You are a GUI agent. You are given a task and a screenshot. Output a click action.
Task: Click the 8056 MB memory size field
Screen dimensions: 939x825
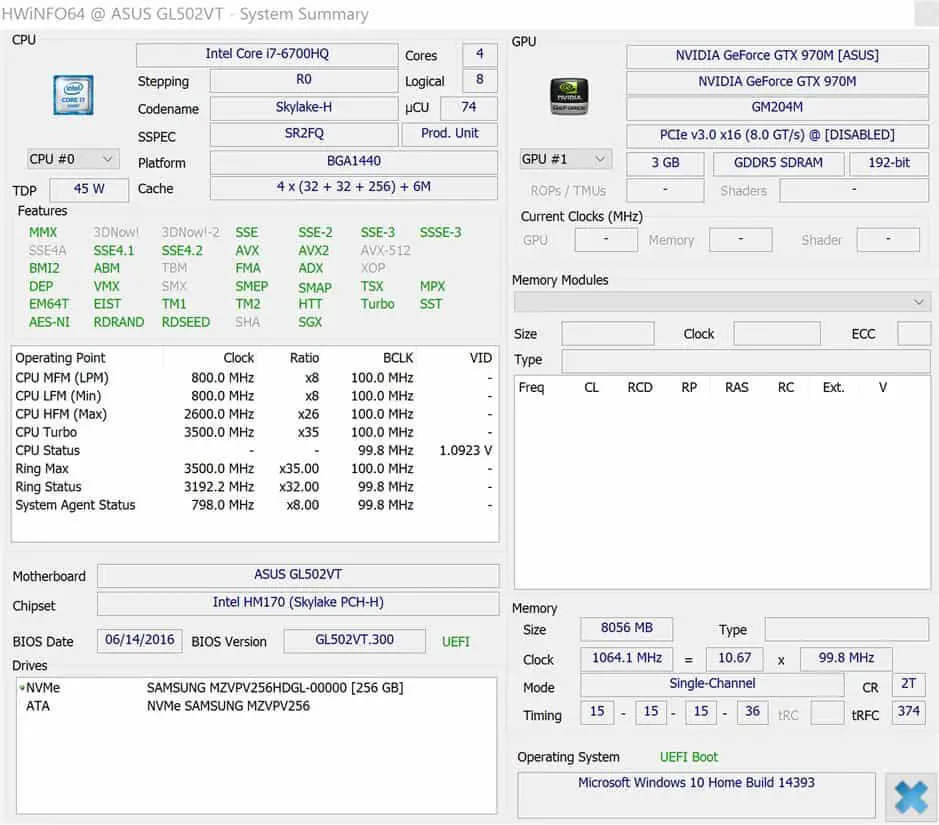point(626,628)
